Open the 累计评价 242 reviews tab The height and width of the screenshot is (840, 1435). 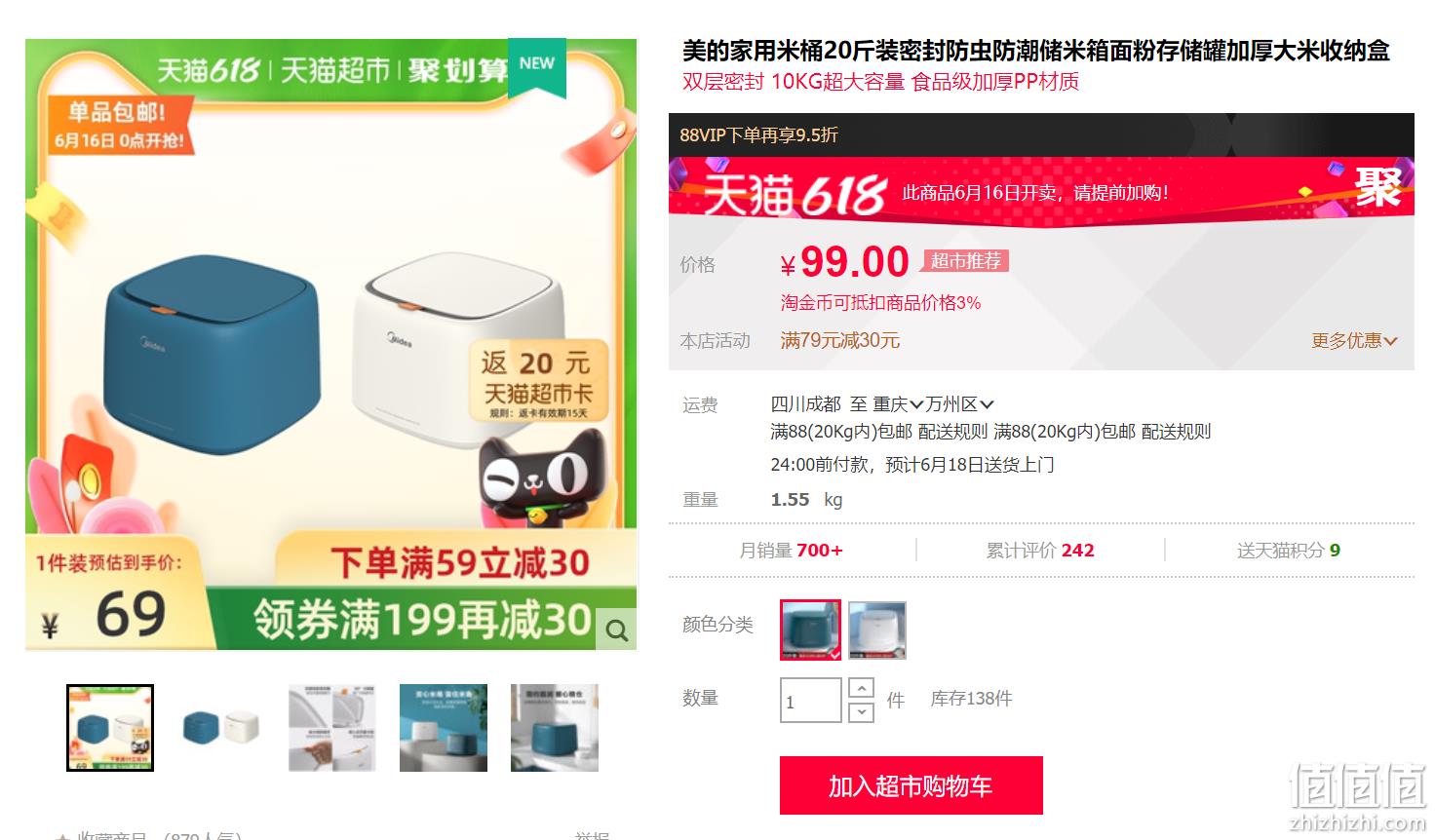[x=1040, y=551]
